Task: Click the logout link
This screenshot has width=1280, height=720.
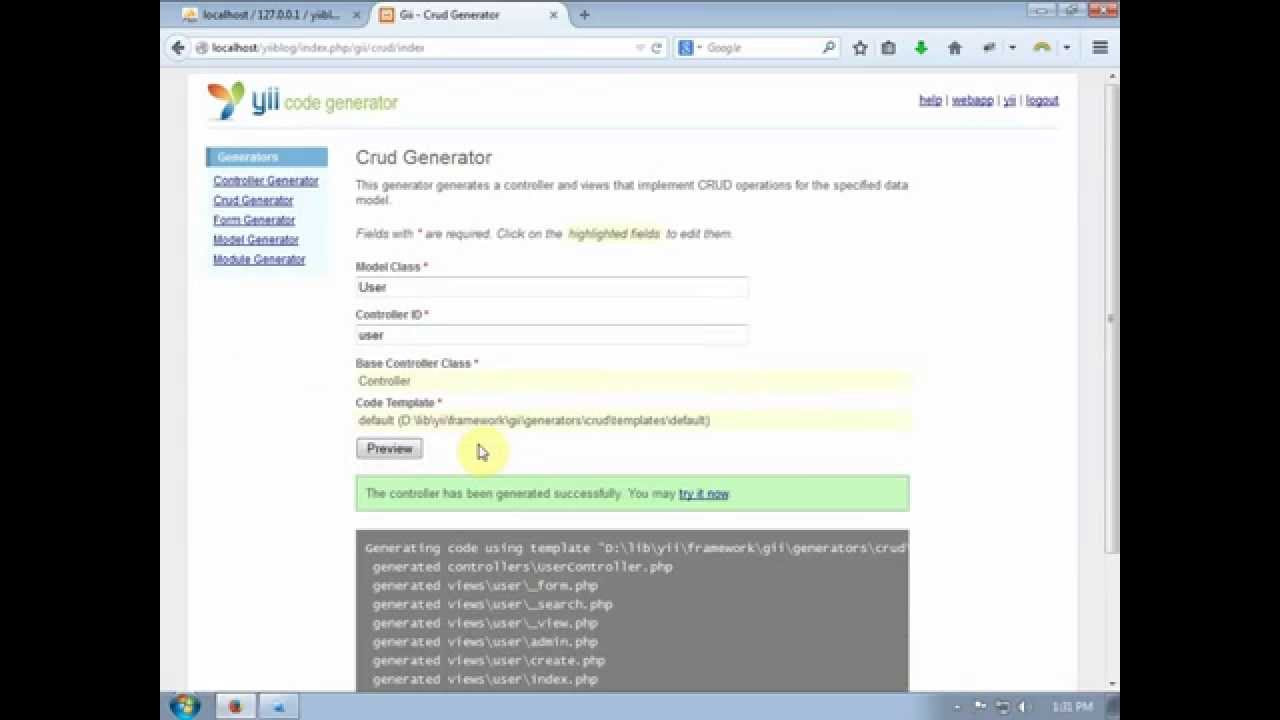Action: pos(1042,100)
